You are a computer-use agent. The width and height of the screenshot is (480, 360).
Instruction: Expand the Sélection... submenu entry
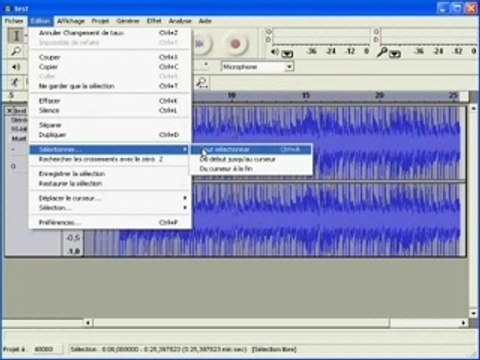[x=110, y=208]
